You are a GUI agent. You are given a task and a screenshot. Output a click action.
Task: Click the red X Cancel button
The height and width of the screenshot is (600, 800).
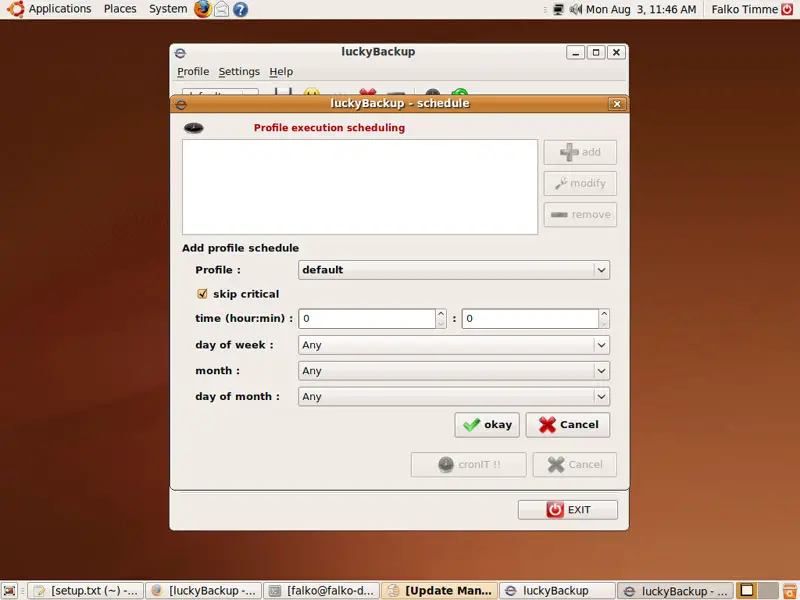(568, 425)
